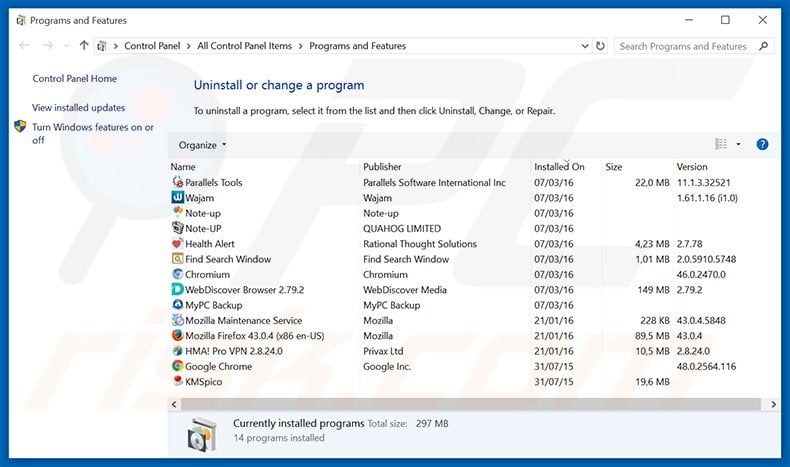Viewport: 790px width, 467px height.
Task: Open help with the question mark icon
Action: coord(762,144)
